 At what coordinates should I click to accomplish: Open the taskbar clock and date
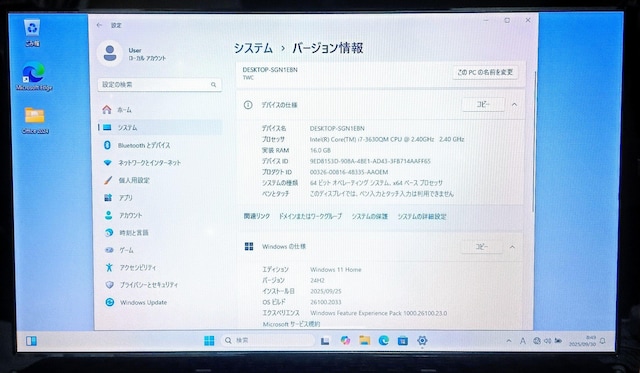click(582, 341)
